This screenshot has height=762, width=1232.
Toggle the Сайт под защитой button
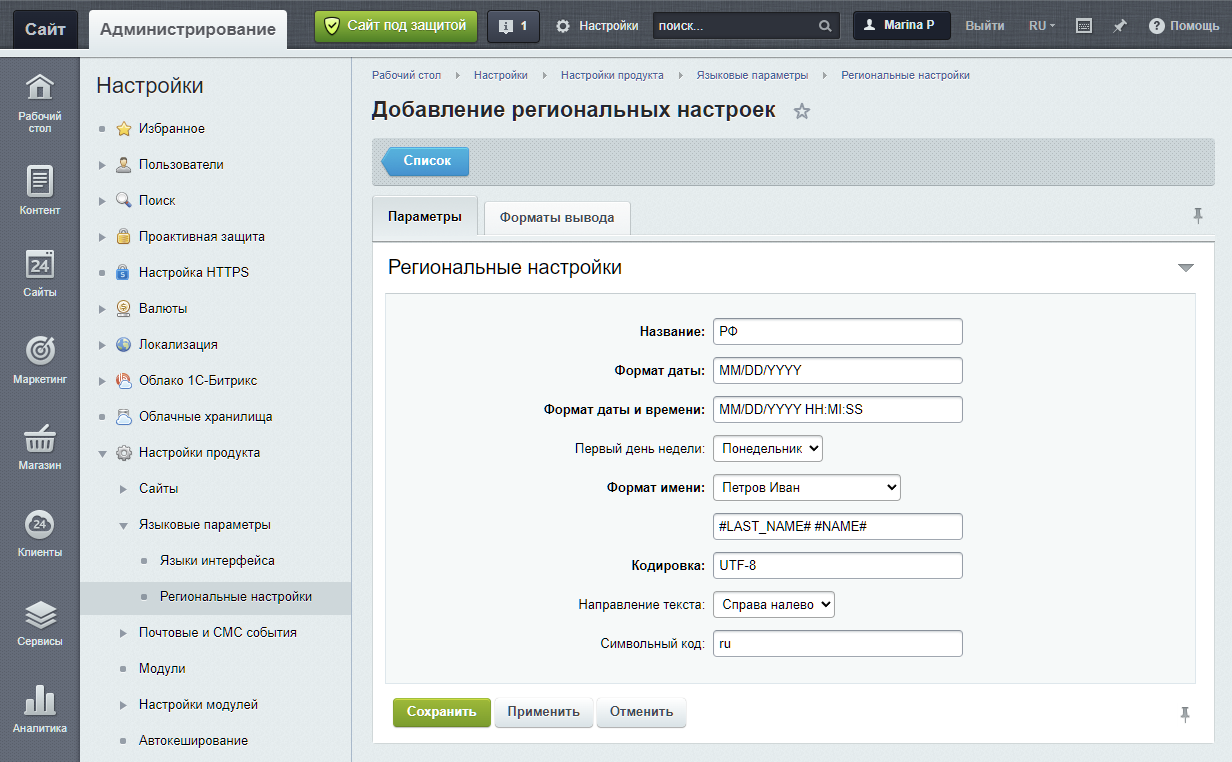[x=396, y=26]
